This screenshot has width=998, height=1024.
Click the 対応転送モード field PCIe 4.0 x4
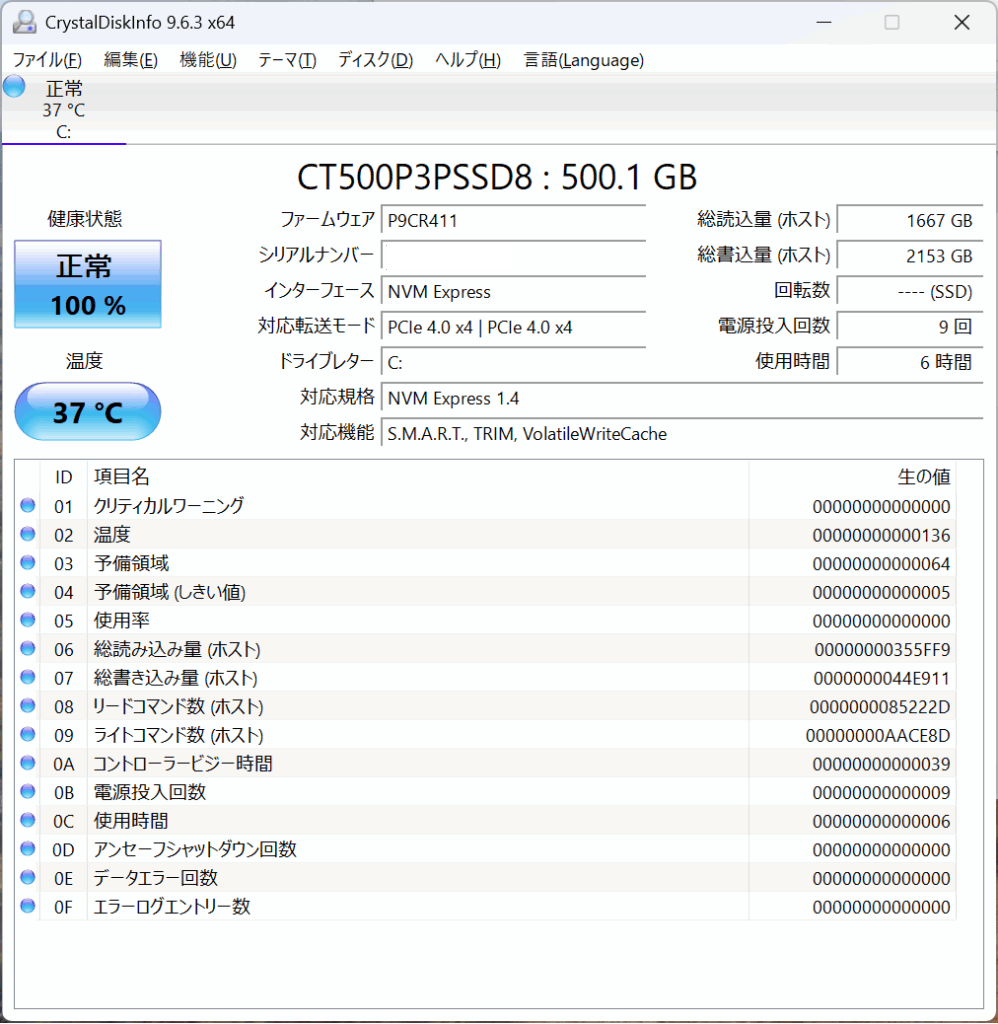tap(513, 327)
